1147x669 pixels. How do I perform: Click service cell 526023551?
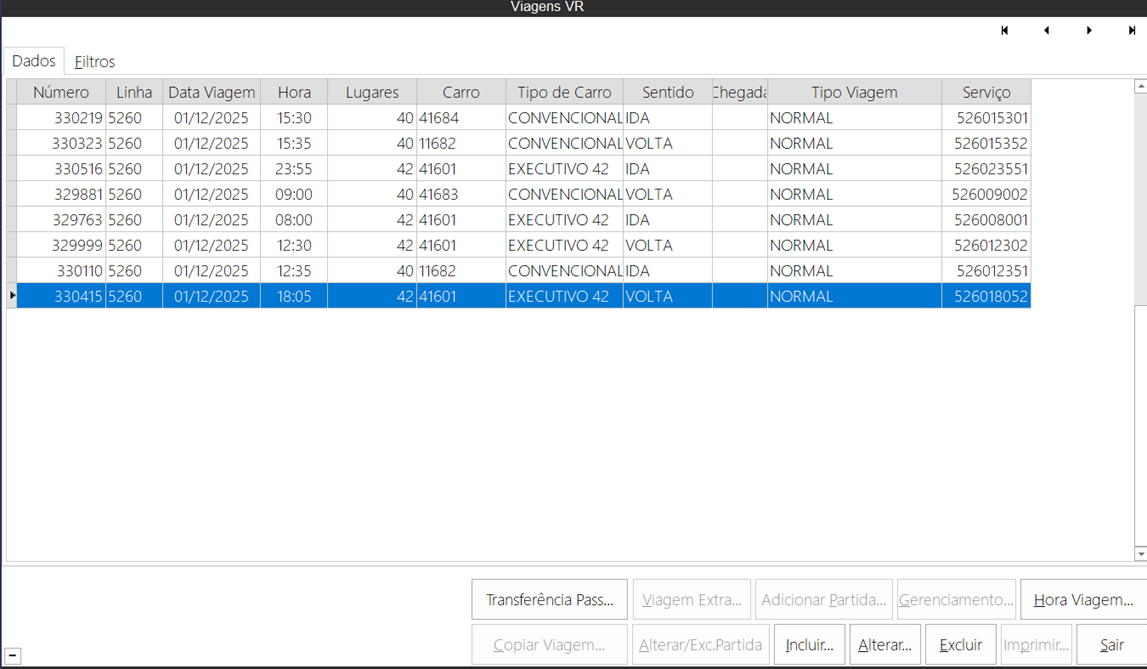tap(986, 169)
